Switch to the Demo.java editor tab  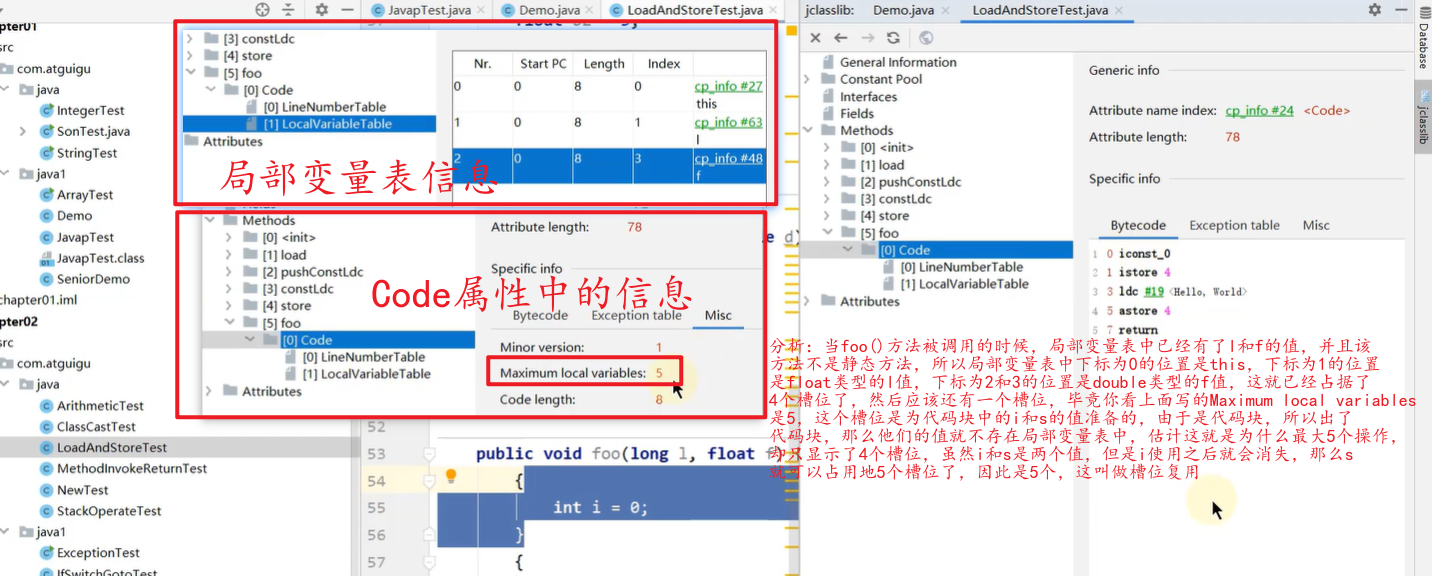pos(539,10)
